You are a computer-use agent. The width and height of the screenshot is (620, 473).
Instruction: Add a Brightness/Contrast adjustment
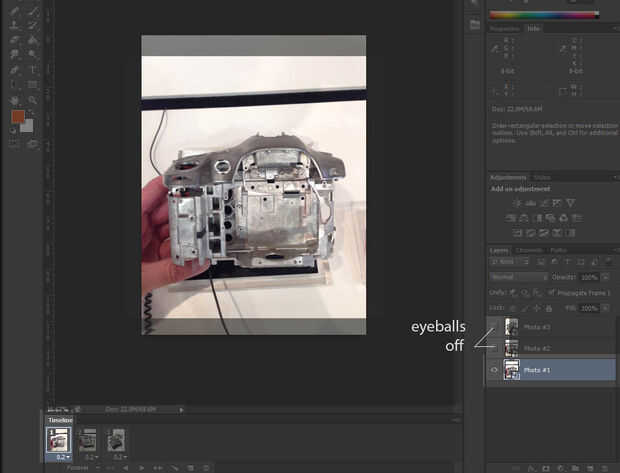coord(517,203)
